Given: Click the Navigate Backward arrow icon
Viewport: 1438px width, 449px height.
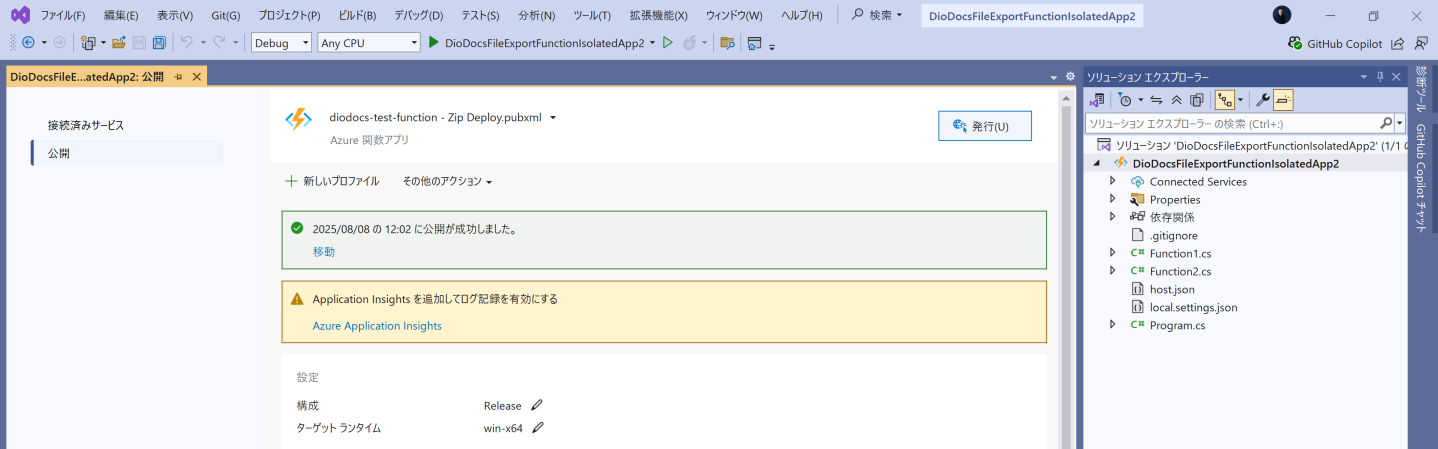Looking at the screenshot, I should pyautogui.click(x=27, y=43).
